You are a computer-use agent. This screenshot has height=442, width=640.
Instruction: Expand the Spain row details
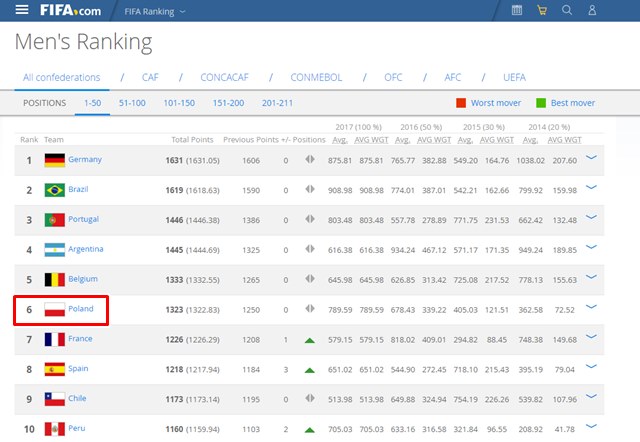(591, 366)
